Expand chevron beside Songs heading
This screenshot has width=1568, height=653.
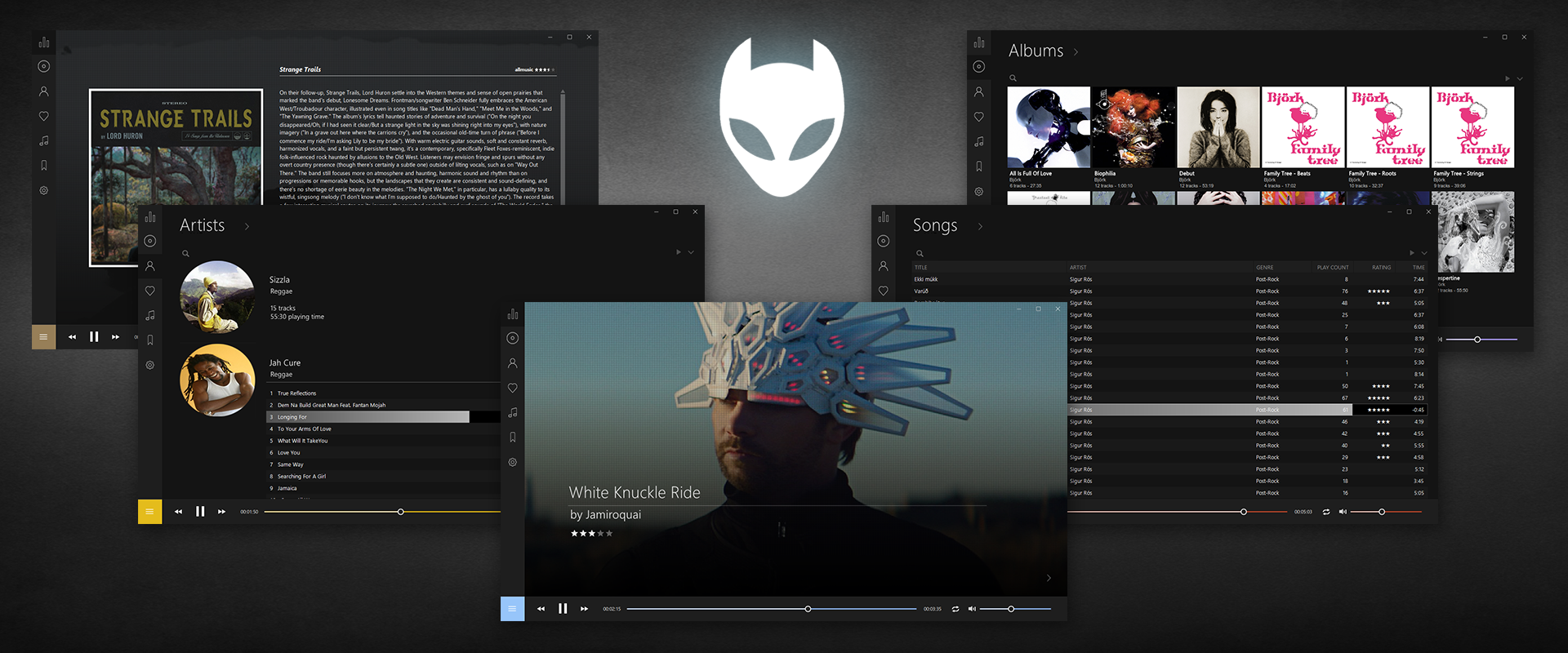[x=980, y=227]
